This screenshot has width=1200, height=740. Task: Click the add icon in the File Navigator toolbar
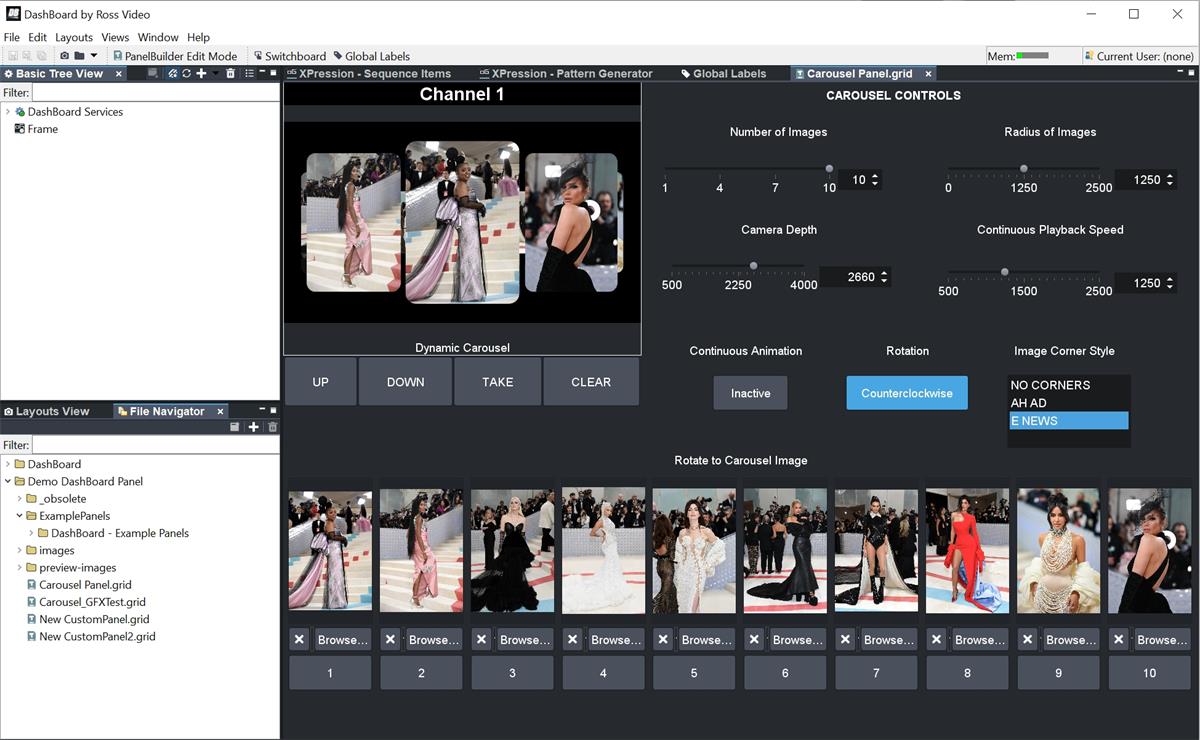pos(253,427)
